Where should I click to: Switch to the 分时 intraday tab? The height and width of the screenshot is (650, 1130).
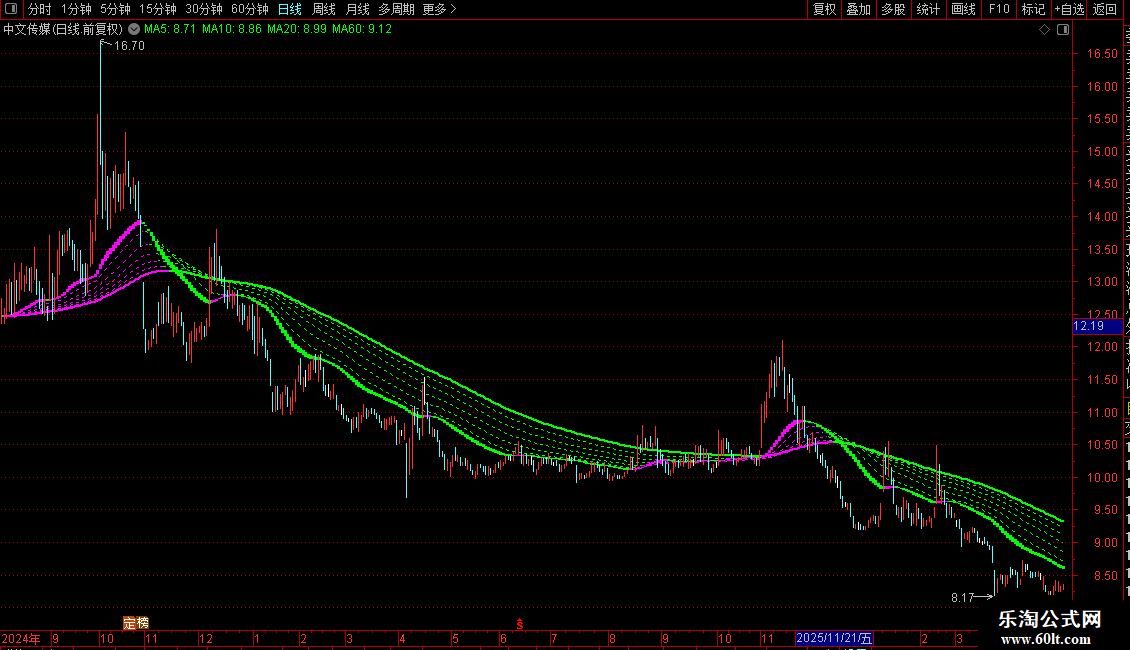[x=40, y=9]
